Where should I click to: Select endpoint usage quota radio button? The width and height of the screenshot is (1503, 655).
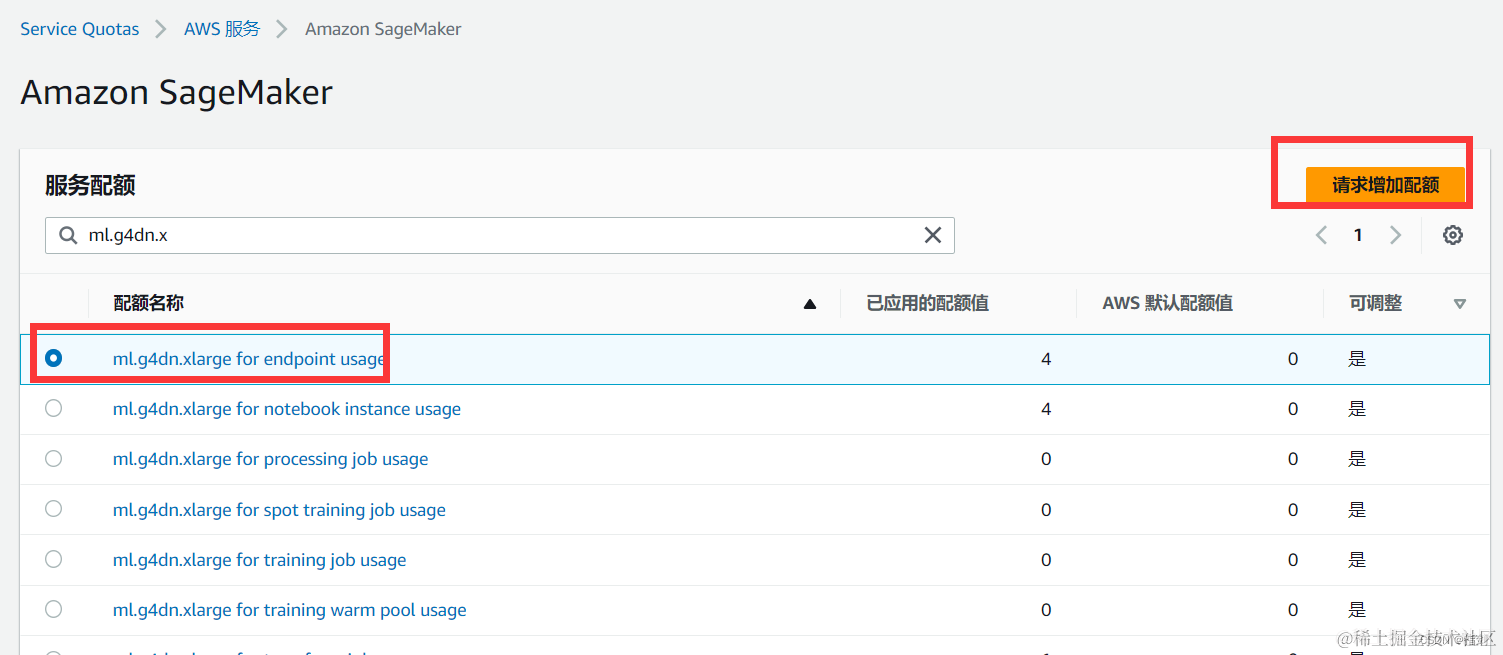(x=54, y=358)
